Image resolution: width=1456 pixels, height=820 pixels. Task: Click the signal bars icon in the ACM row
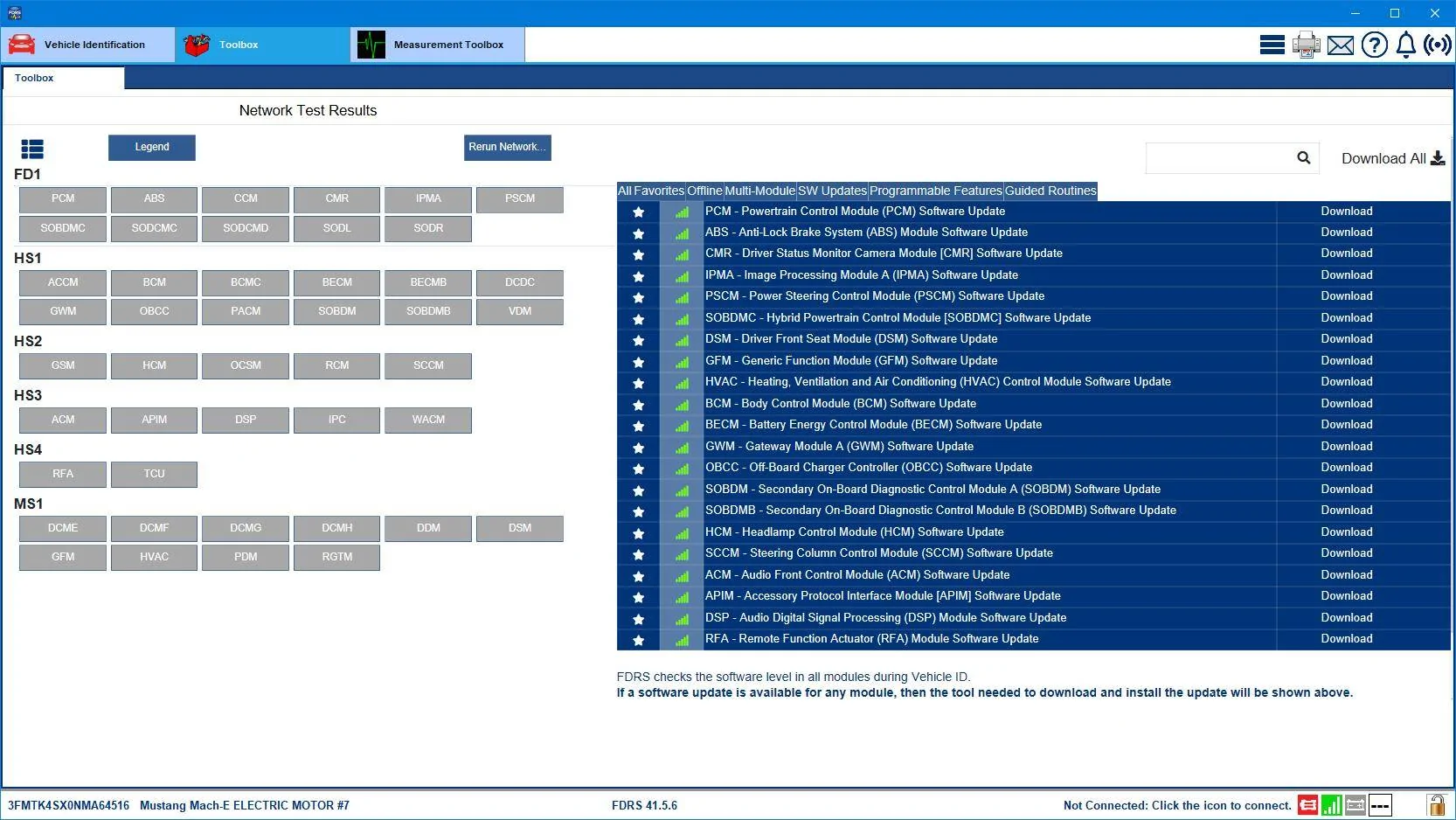coord(682,576)
